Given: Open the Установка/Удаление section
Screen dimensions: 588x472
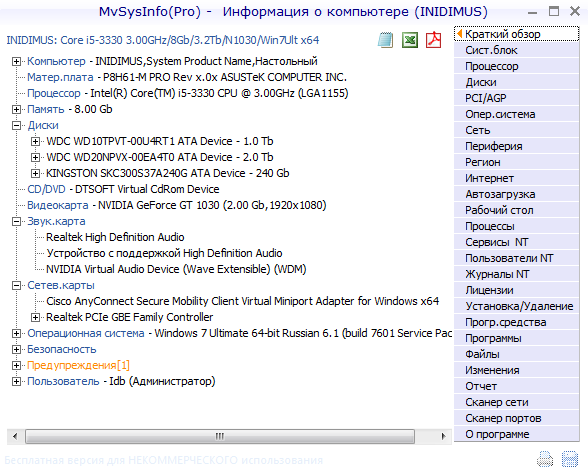Looking at the screenshot, I should (516, 306).
